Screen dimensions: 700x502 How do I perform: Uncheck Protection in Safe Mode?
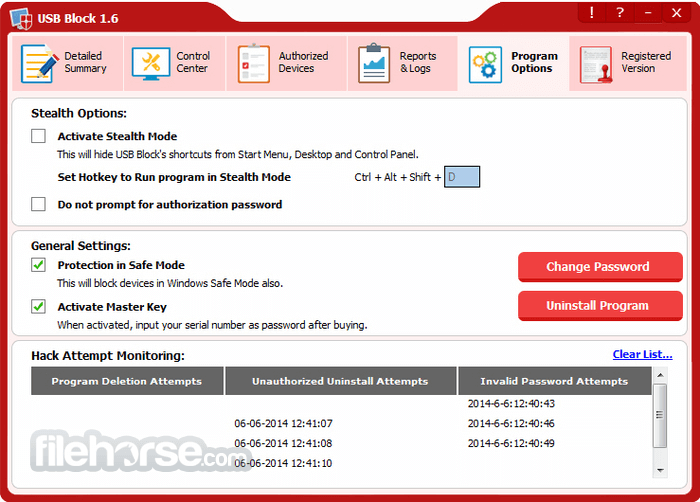click(x=38, y=265)
